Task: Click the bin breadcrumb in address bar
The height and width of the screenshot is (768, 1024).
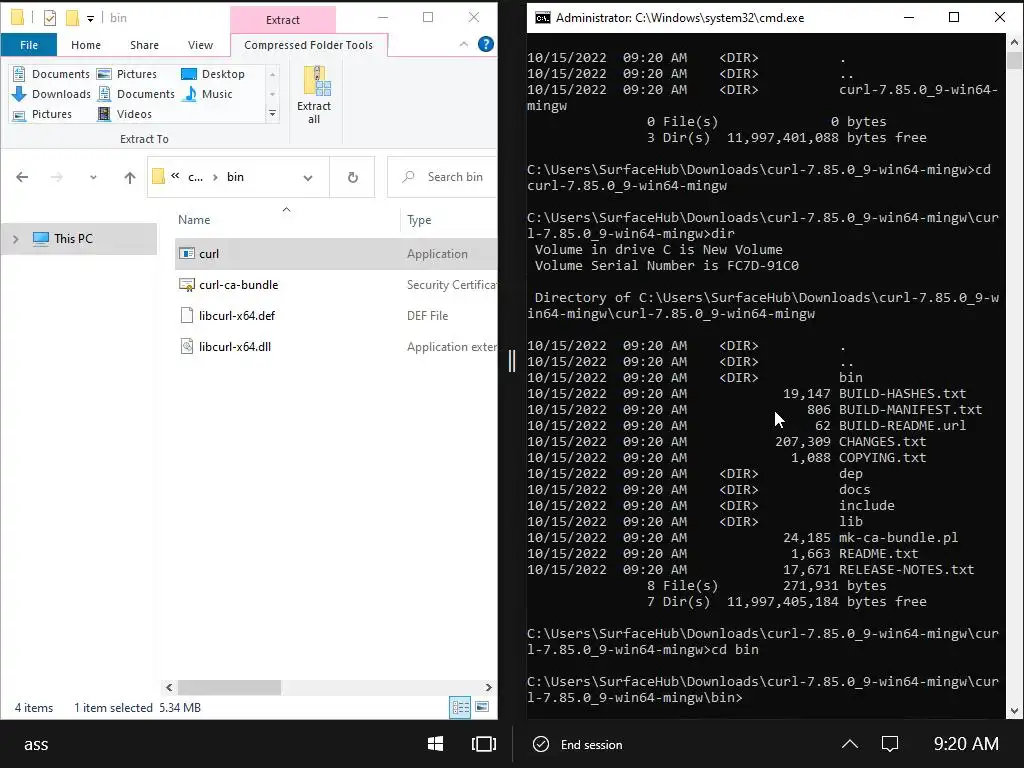Action: (x=235, y=177)
